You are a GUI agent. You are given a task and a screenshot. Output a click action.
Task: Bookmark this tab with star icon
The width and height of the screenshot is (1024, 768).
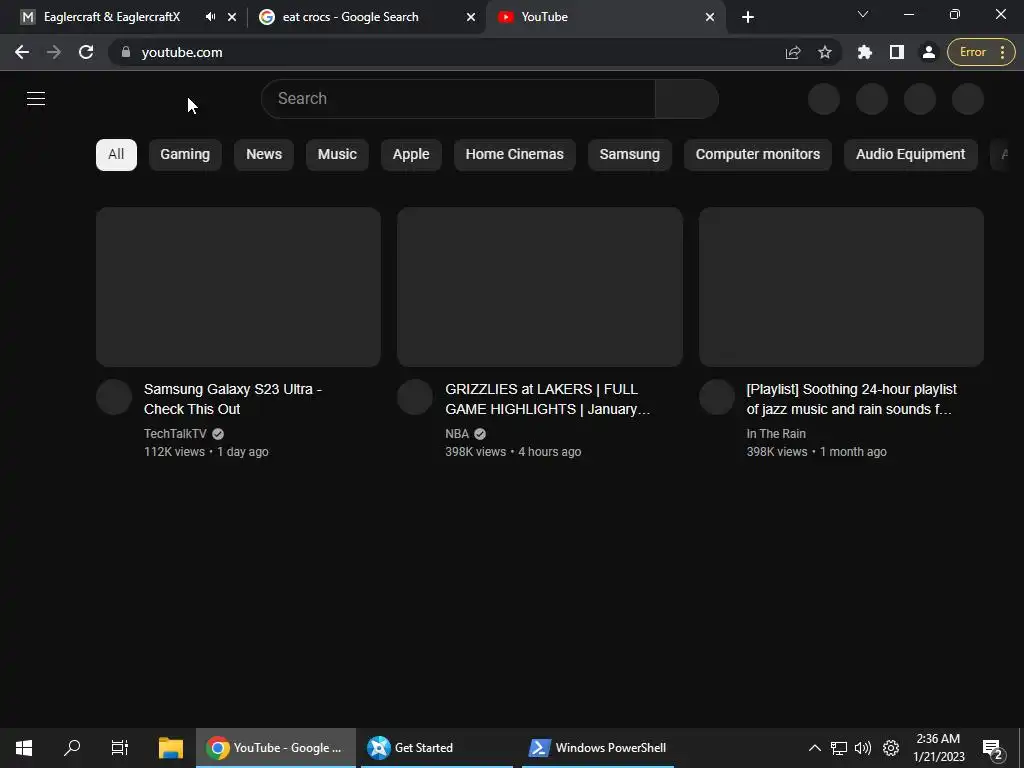tap(825, 52)
